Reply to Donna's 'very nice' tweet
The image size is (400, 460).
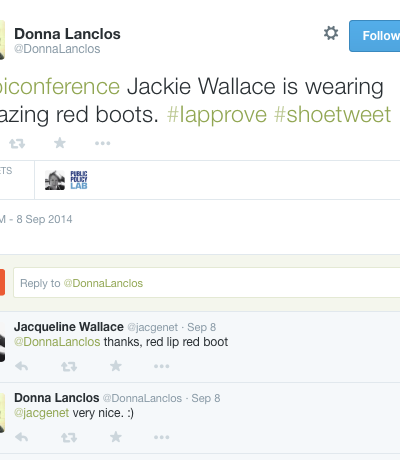tap(22, 437)
